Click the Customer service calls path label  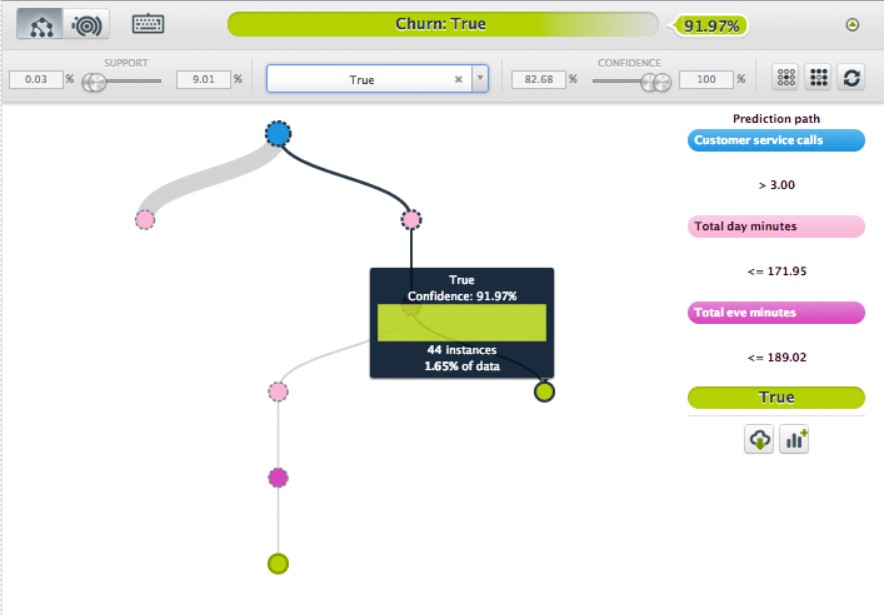point(776,140)
